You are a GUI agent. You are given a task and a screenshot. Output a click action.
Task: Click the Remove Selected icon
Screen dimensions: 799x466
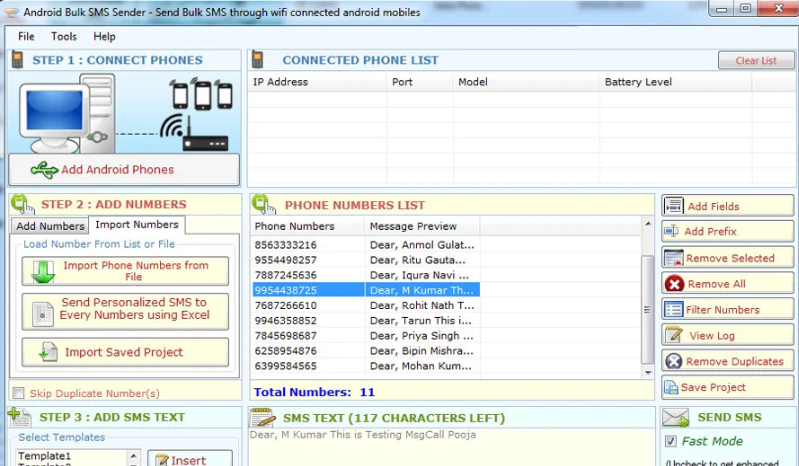click(674, 258)
